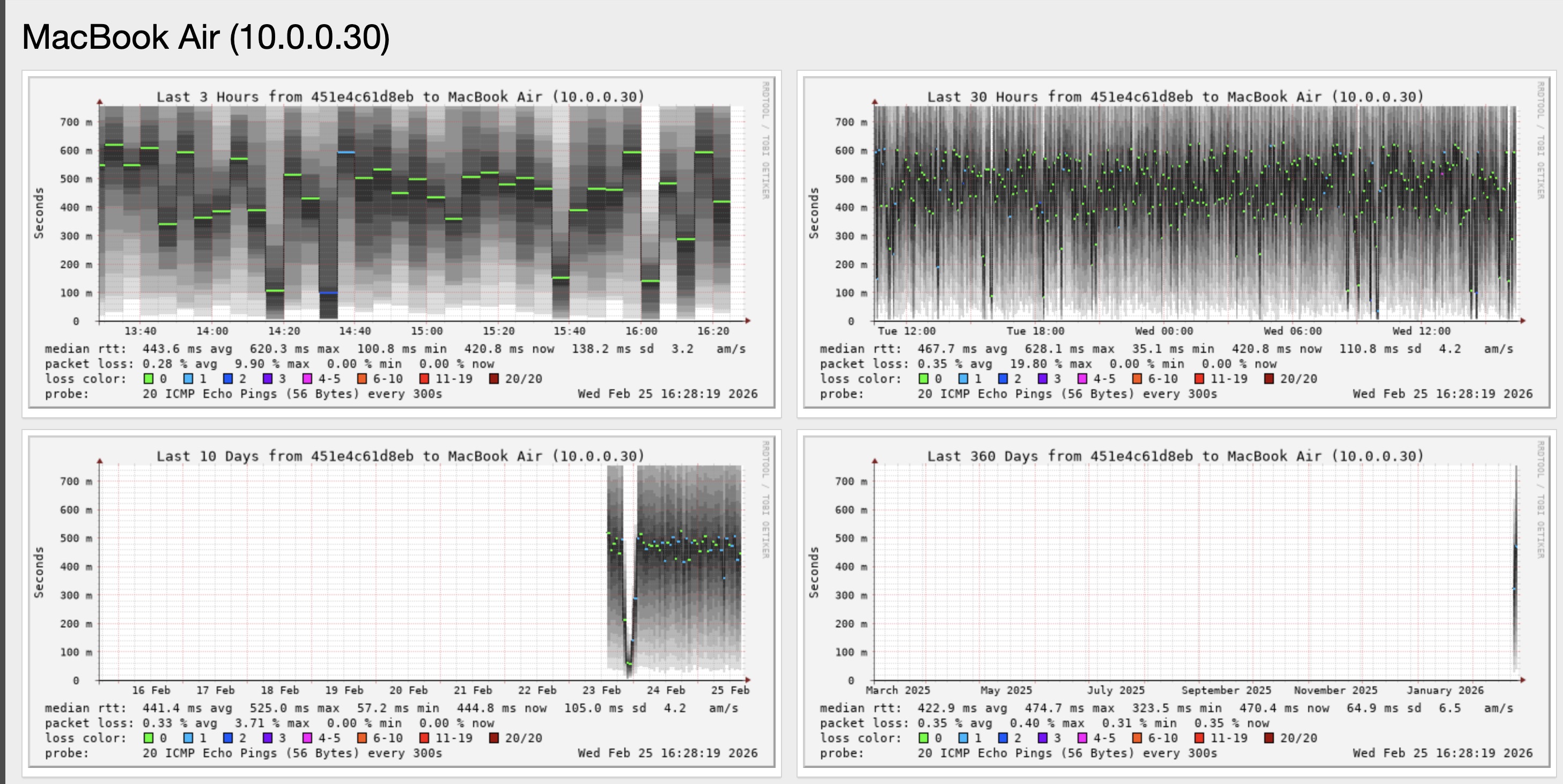Click the July 2025 label on 360 Days axis
The height and width of the screenshot is (784, 1563).
pyautogui.click(x=1115, y=690)
